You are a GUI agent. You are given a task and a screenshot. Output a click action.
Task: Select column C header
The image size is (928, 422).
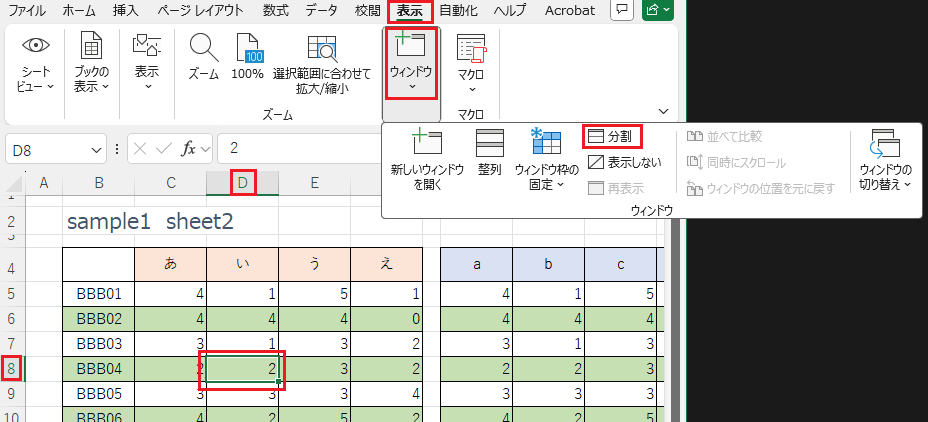tap(170, 183)
